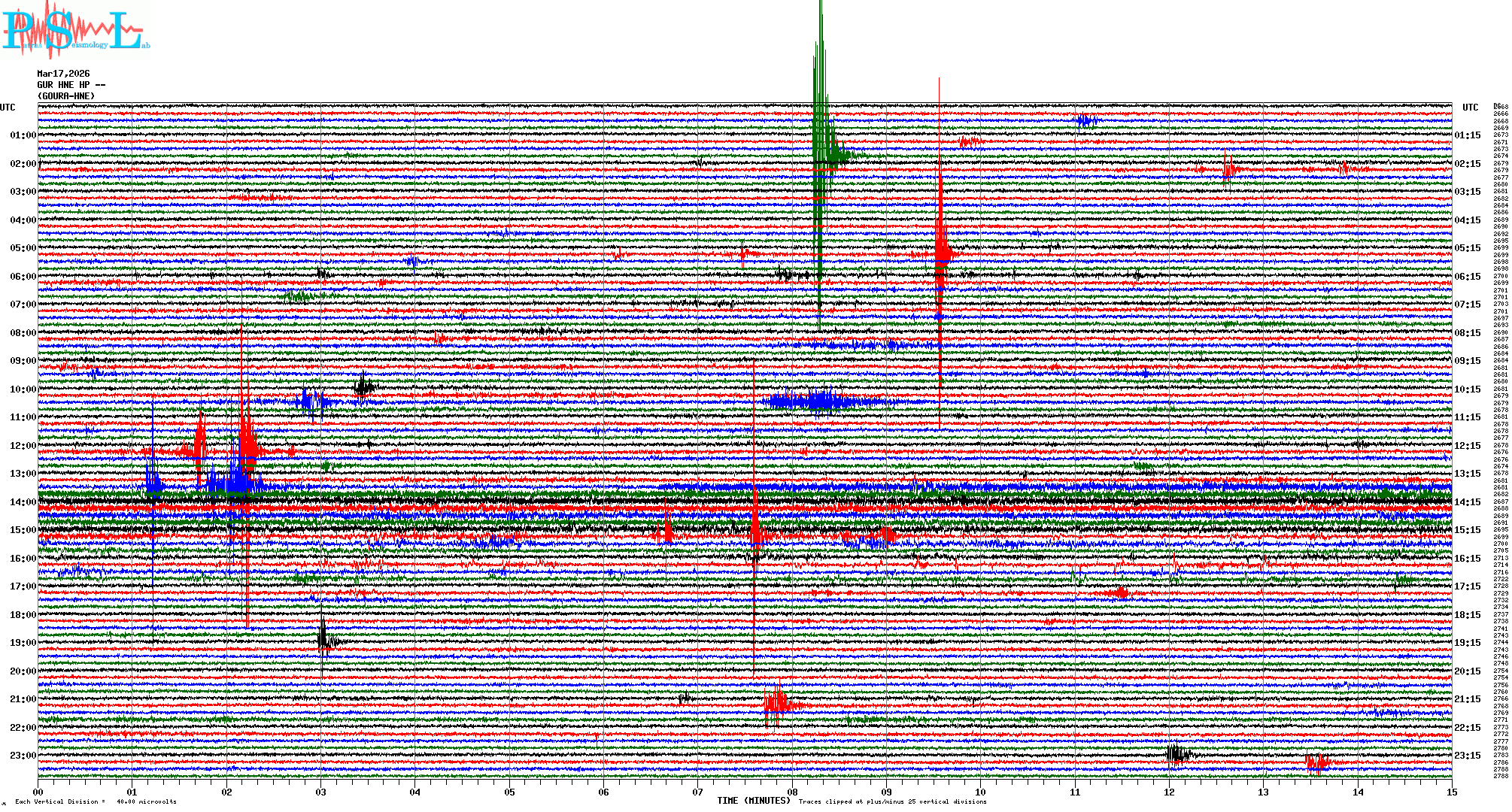
Task: Click the (GOURA-HNE) station name label
Action: coord(66,96)
